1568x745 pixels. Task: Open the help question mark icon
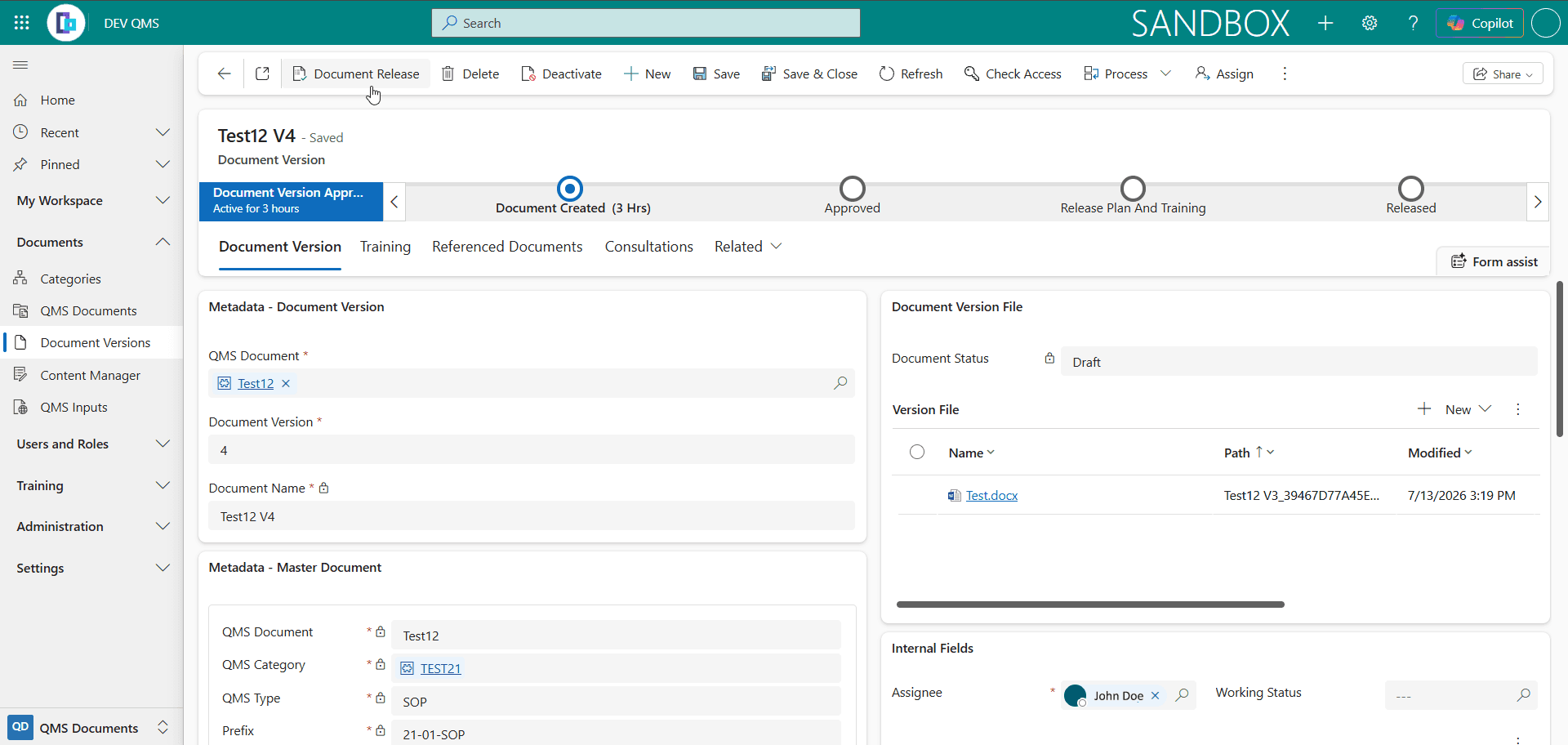click(1413, 23)
